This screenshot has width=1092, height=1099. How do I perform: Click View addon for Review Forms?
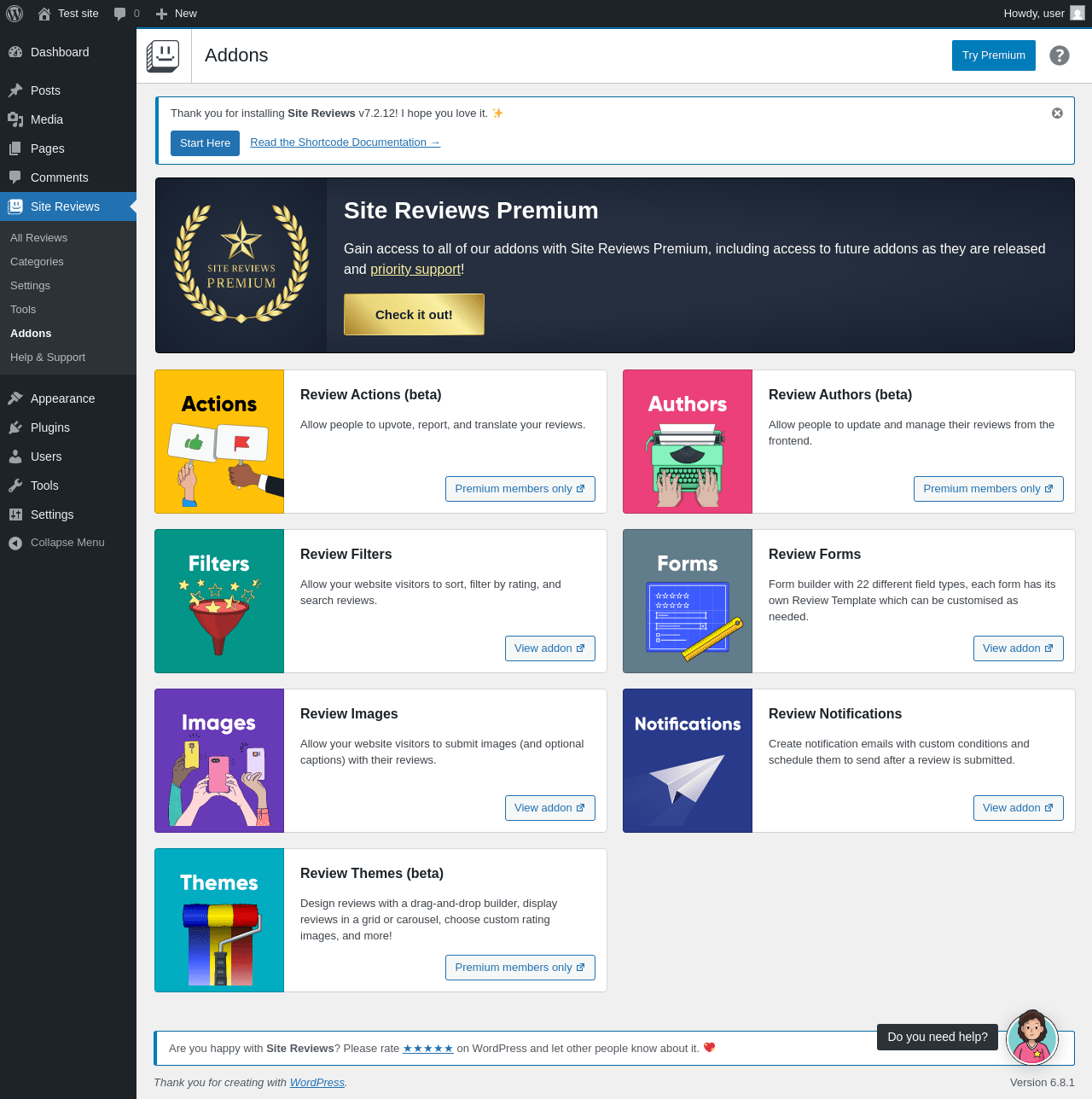(x=1019, y=648)
